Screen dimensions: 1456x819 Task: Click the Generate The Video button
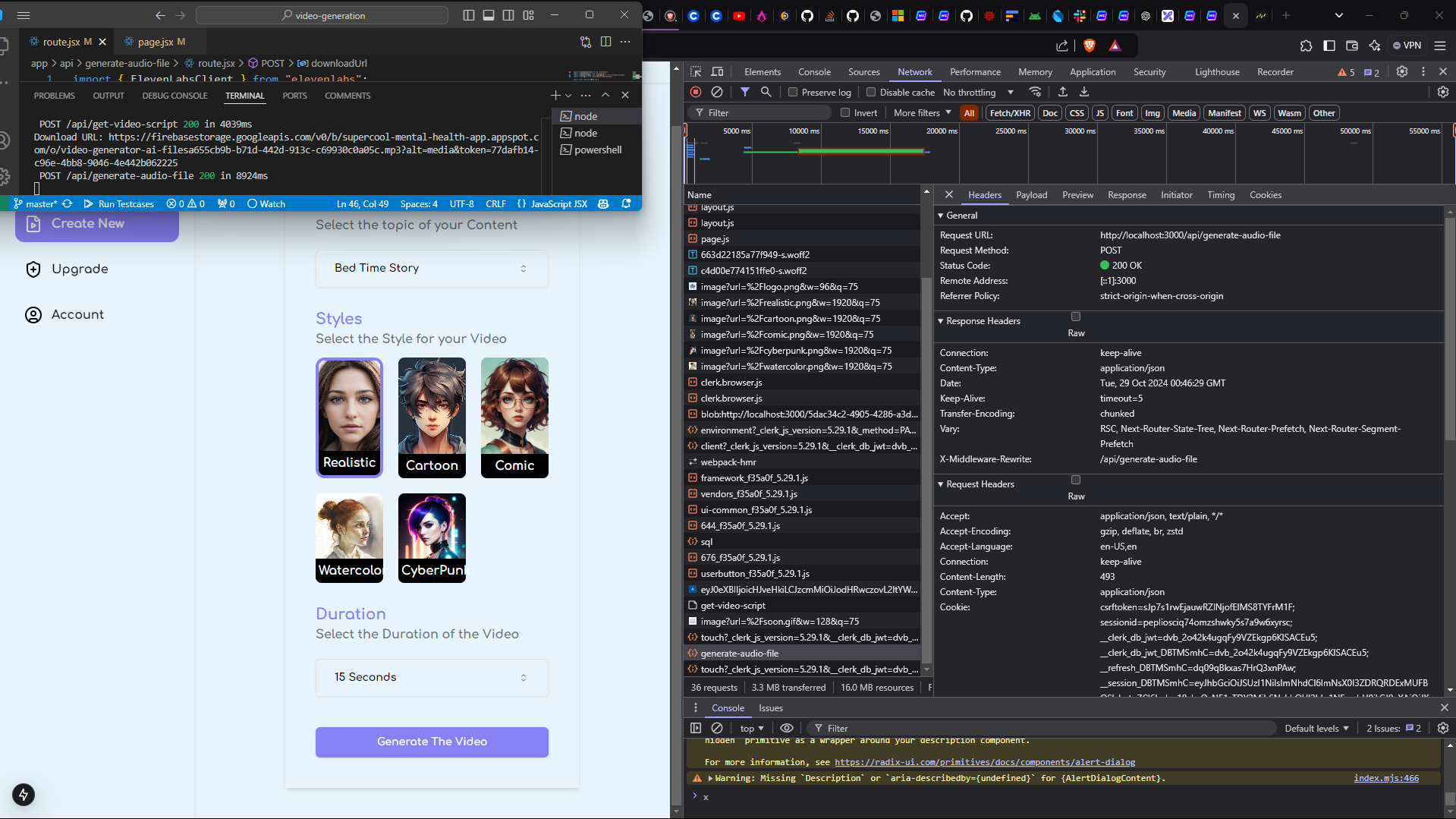tap(432, 742)
